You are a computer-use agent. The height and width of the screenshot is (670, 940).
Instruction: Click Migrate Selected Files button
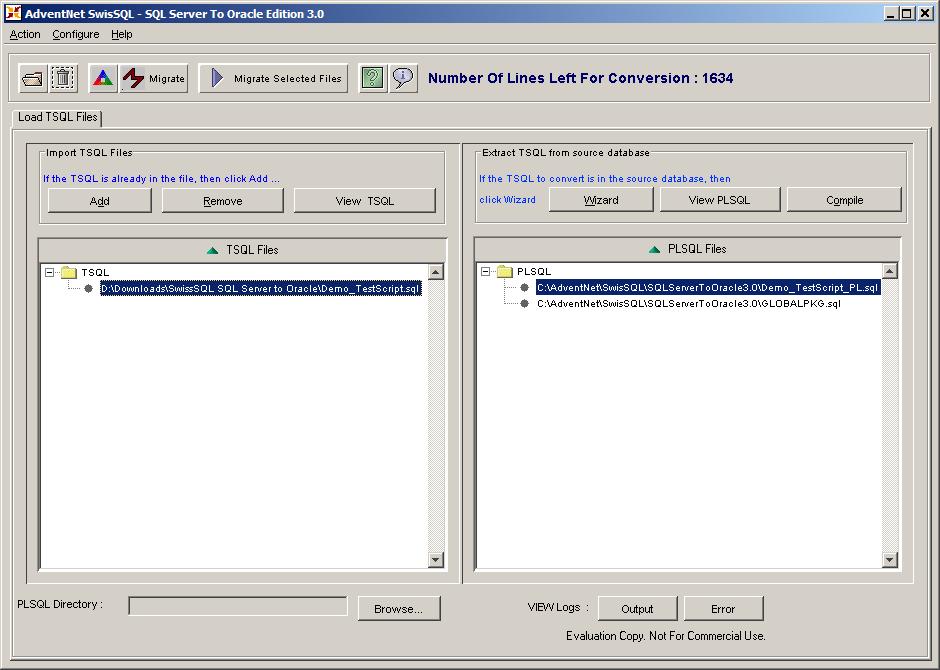(x=273, y=79)
